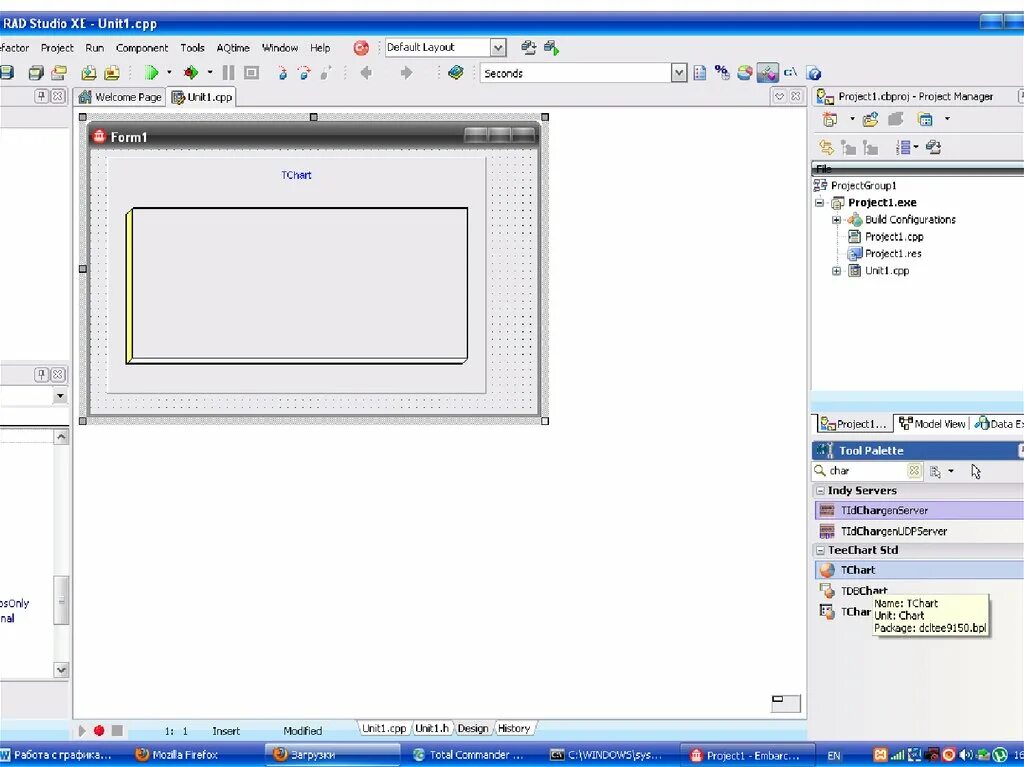Switch to the Unit1.h bottom tab
Image resolution: width=1024 pixels, height=767 pixels.
click(x=432, y=728)
